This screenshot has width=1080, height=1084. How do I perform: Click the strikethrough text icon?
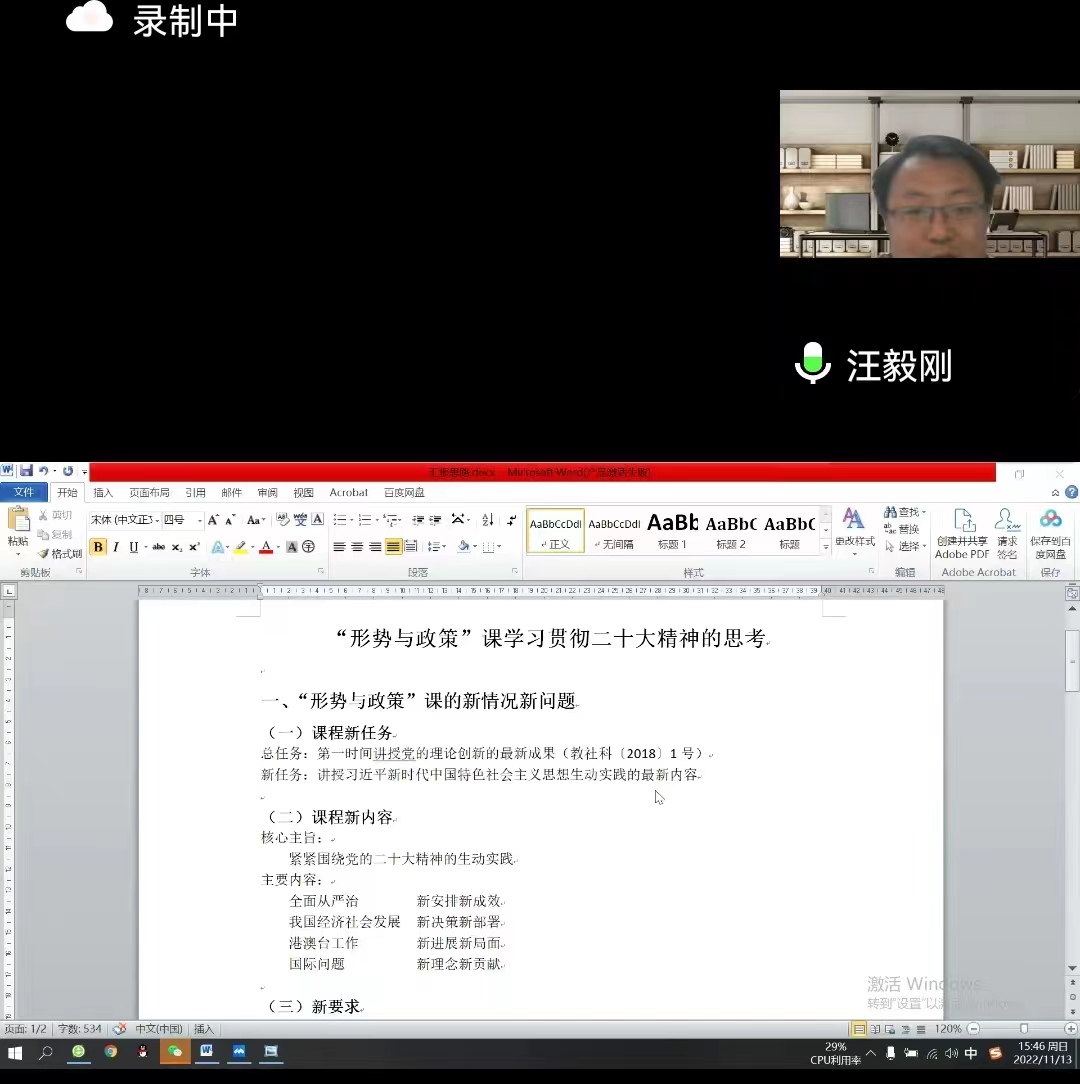click(x=158, y=547)
